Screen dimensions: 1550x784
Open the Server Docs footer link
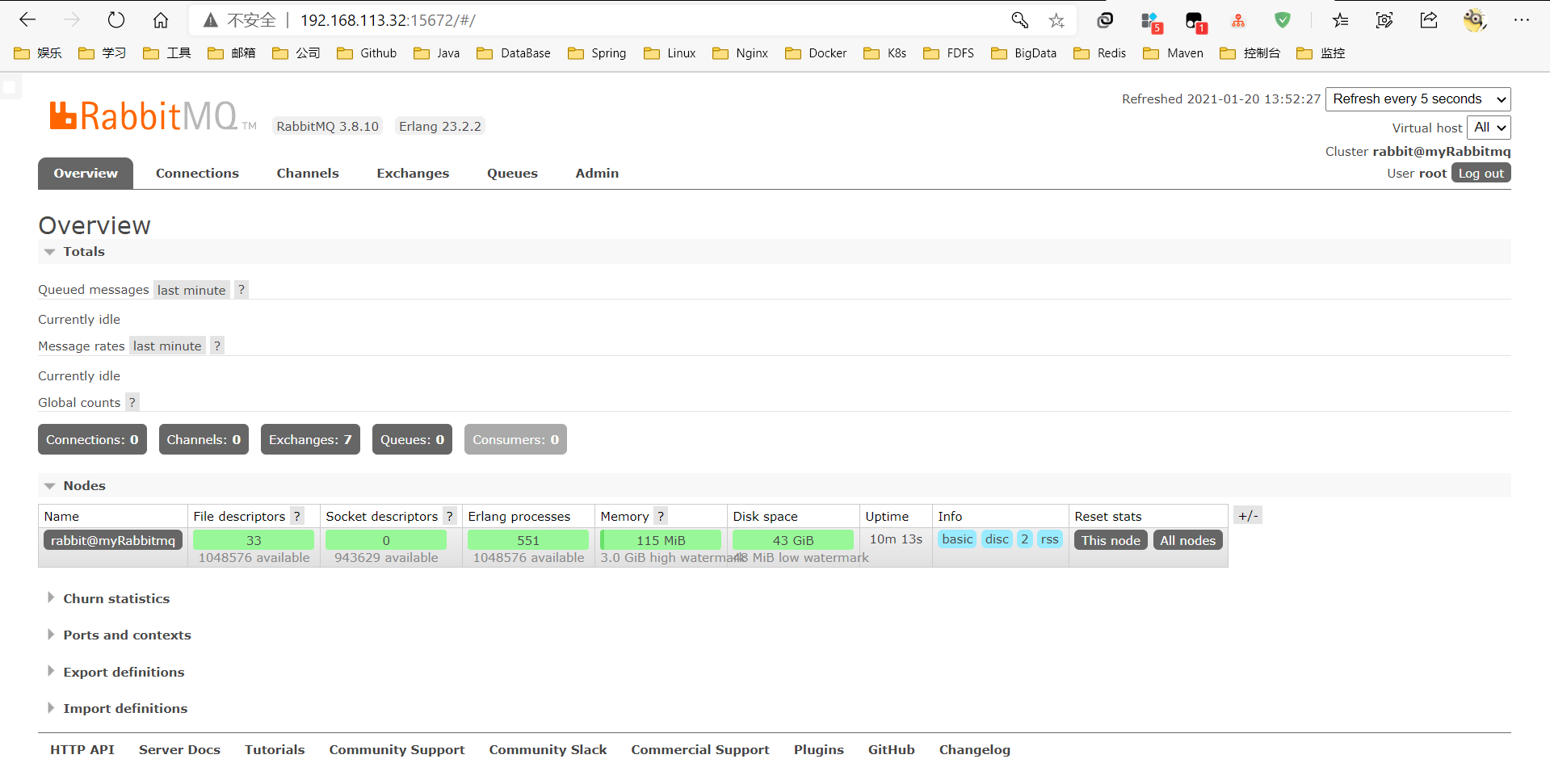click(x=179, y=750)
